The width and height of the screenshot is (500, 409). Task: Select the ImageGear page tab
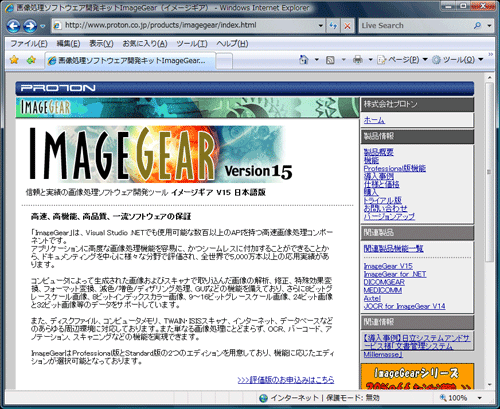coord(130,61)
